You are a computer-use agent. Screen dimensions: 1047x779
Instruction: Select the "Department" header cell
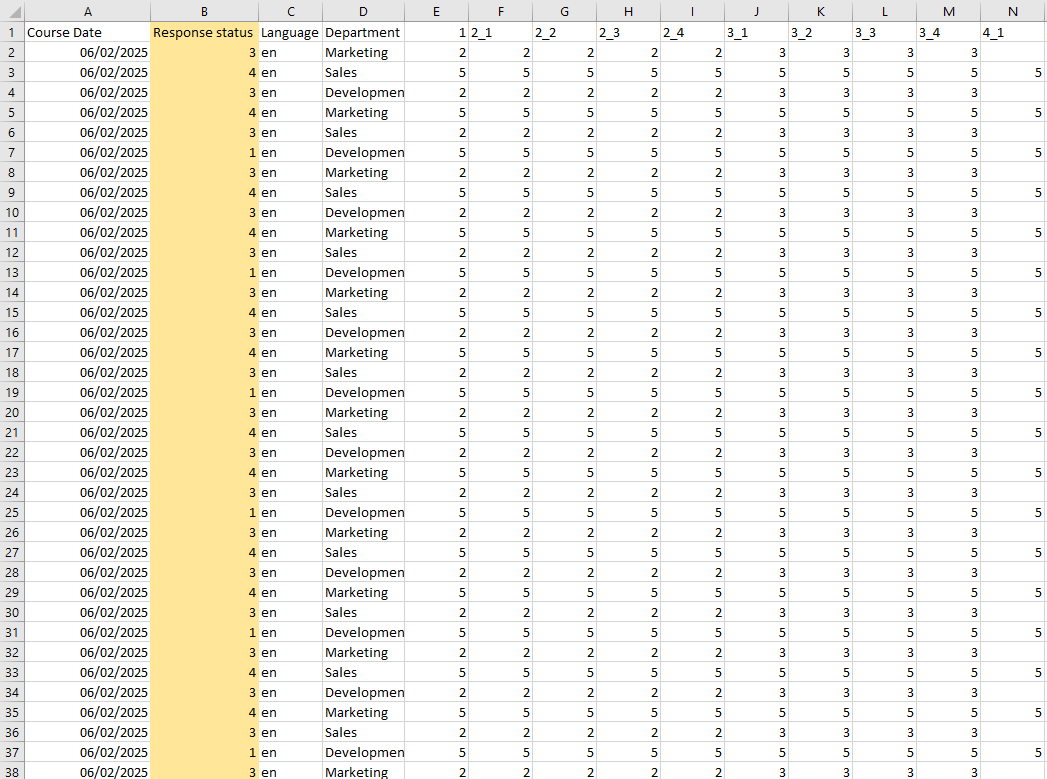pyautogui.click(x=363, y=32)
